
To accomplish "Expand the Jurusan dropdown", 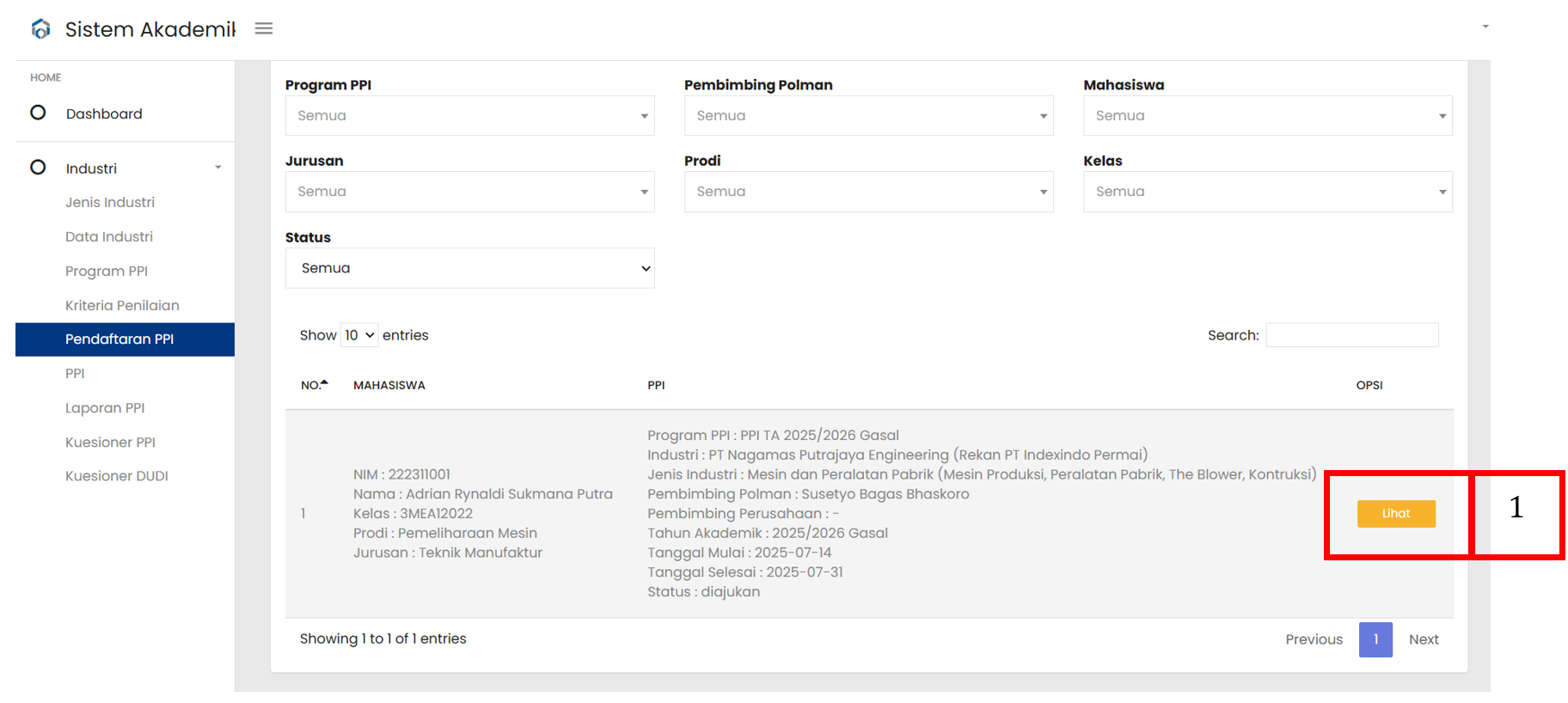I will click(x=469, y=192).
